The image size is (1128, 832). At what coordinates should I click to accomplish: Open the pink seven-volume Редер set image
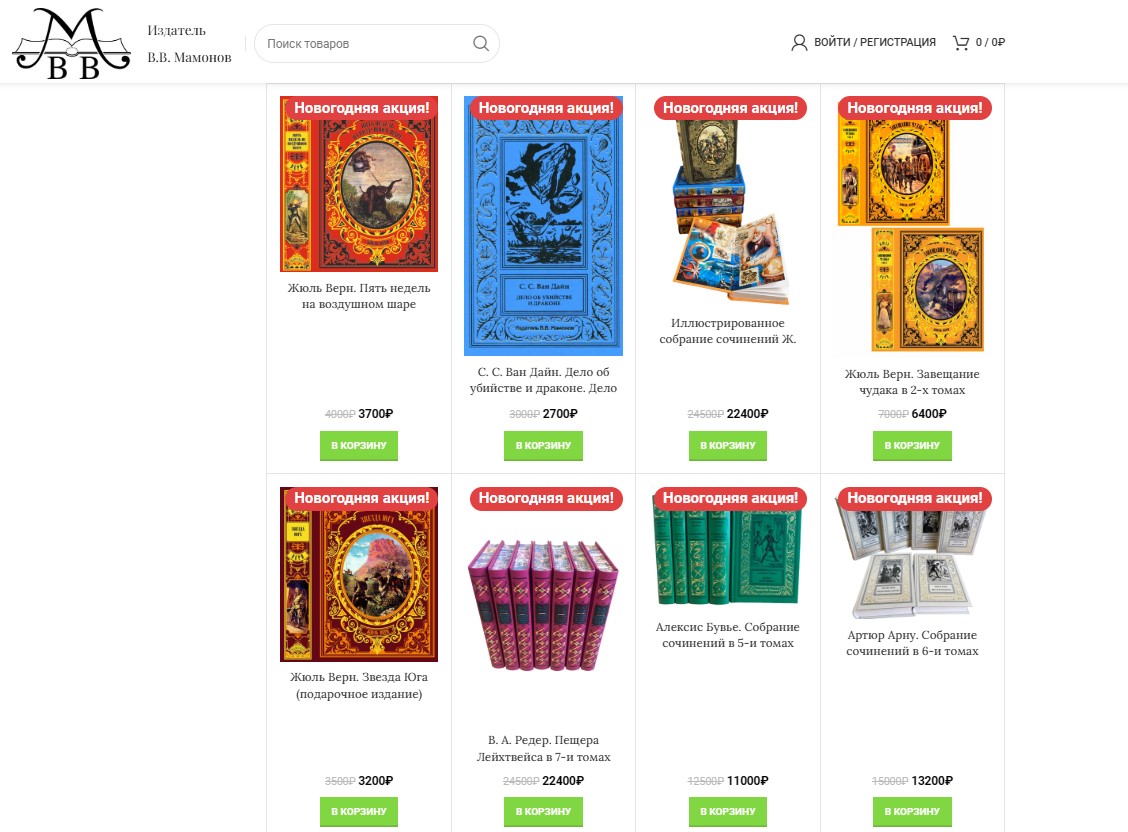coord(543,604)
